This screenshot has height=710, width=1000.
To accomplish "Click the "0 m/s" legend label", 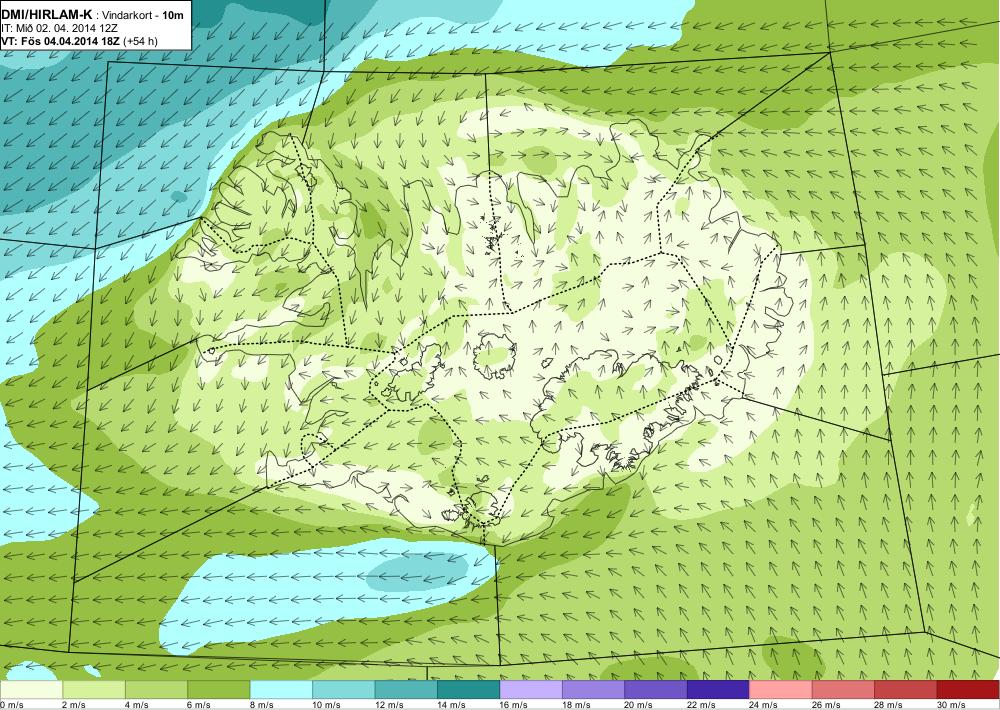I will tap(12, 704).
